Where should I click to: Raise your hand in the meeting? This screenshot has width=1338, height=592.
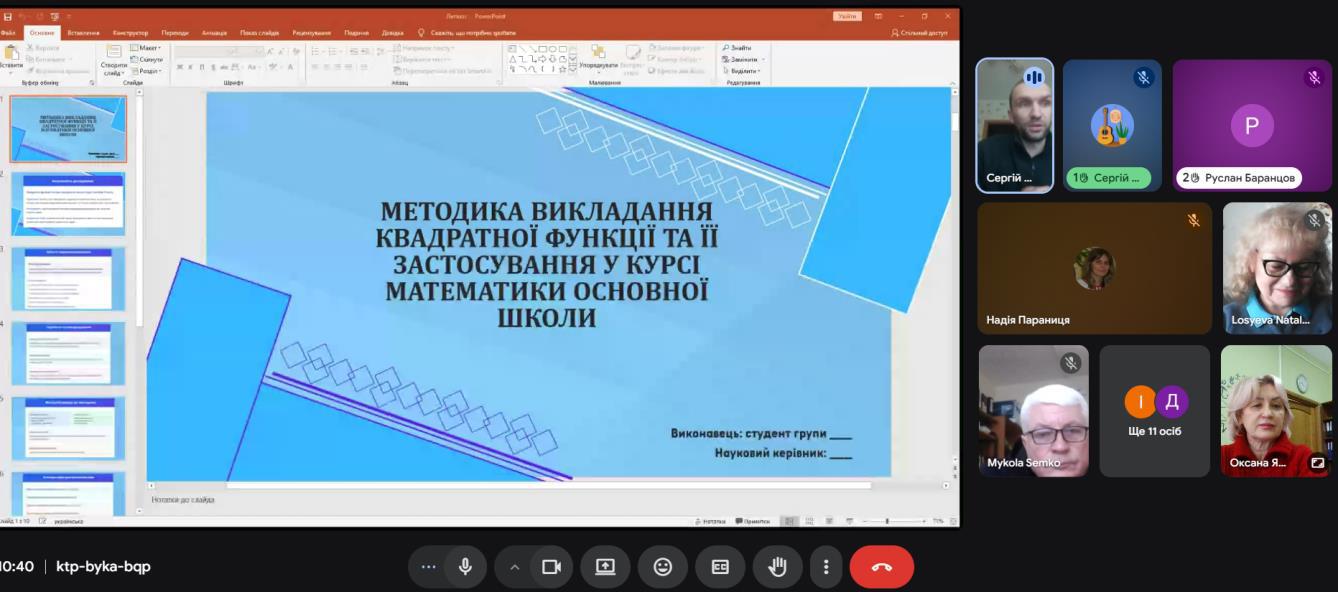pos(776,567)
